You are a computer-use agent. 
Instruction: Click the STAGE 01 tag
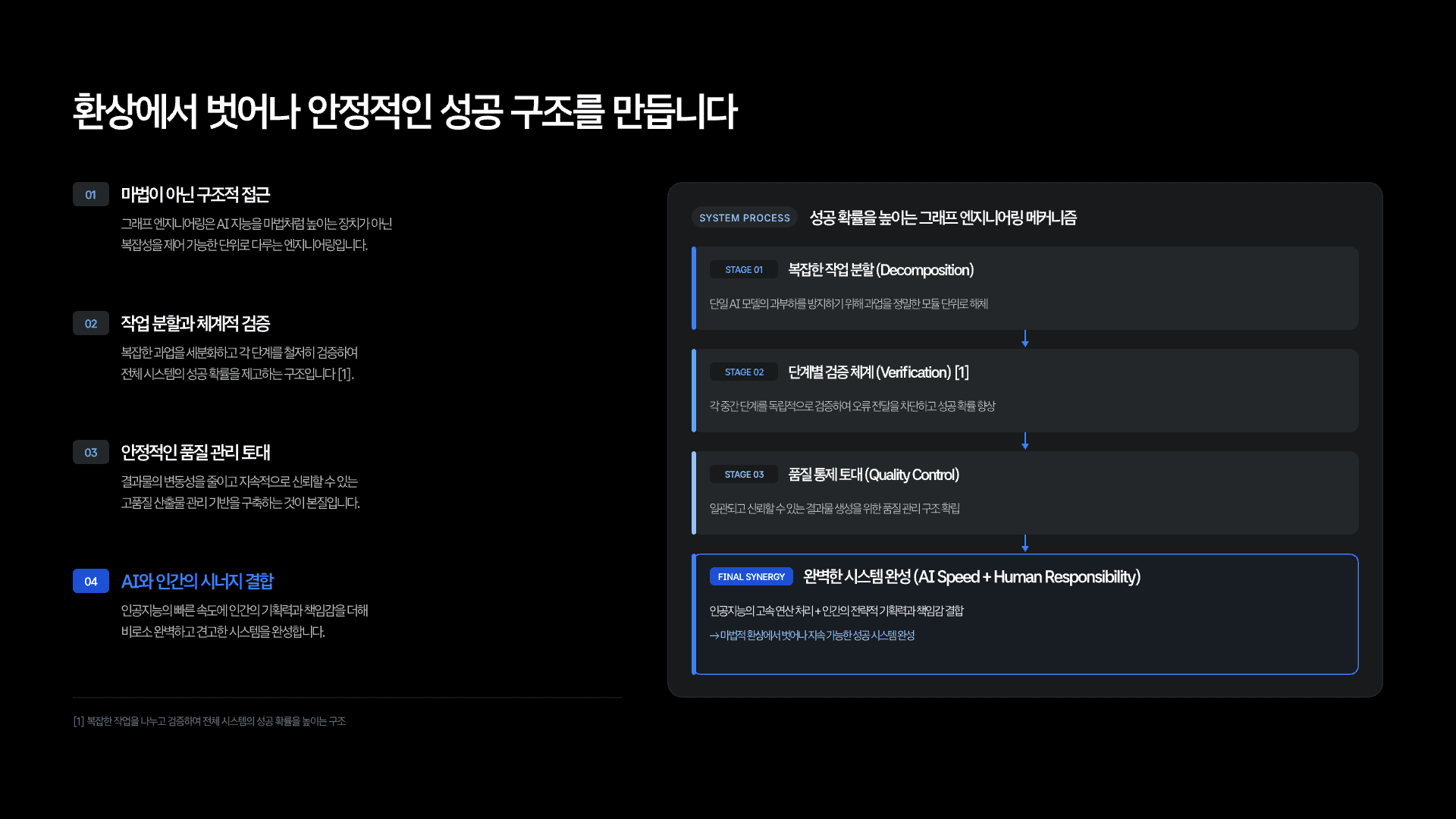(744, 270)
